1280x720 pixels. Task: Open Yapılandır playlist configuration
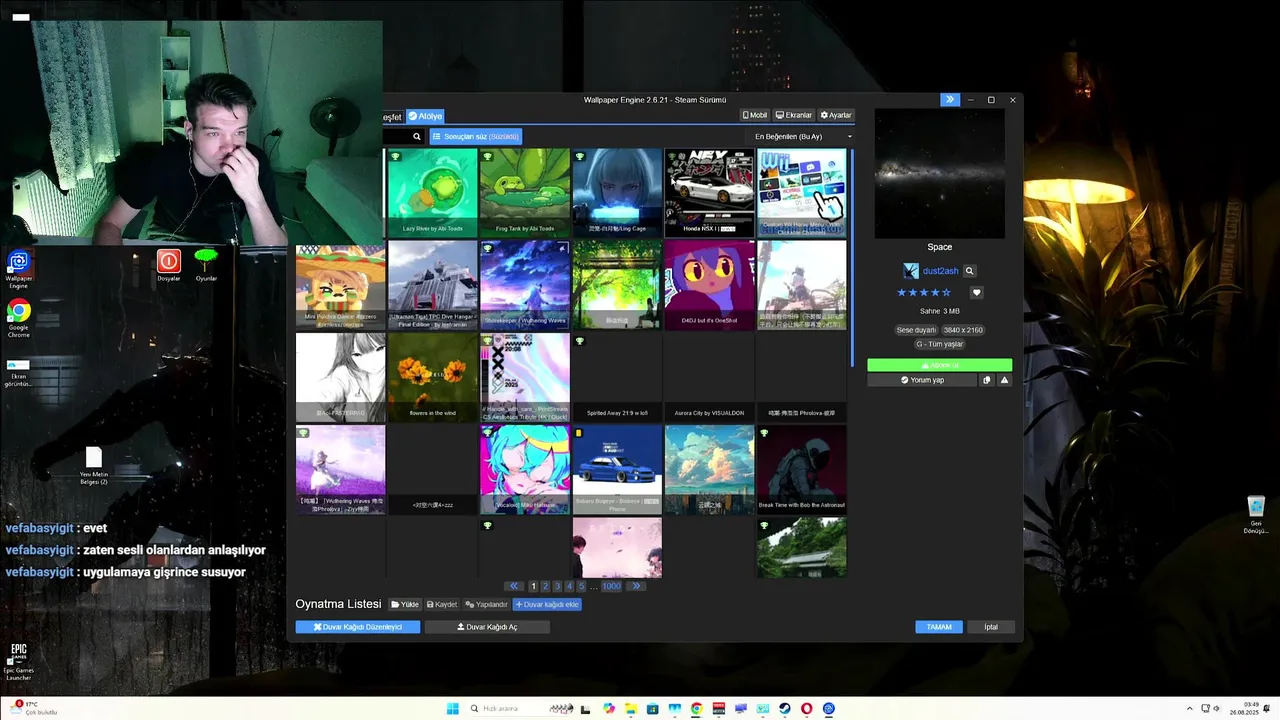(487, 604)
